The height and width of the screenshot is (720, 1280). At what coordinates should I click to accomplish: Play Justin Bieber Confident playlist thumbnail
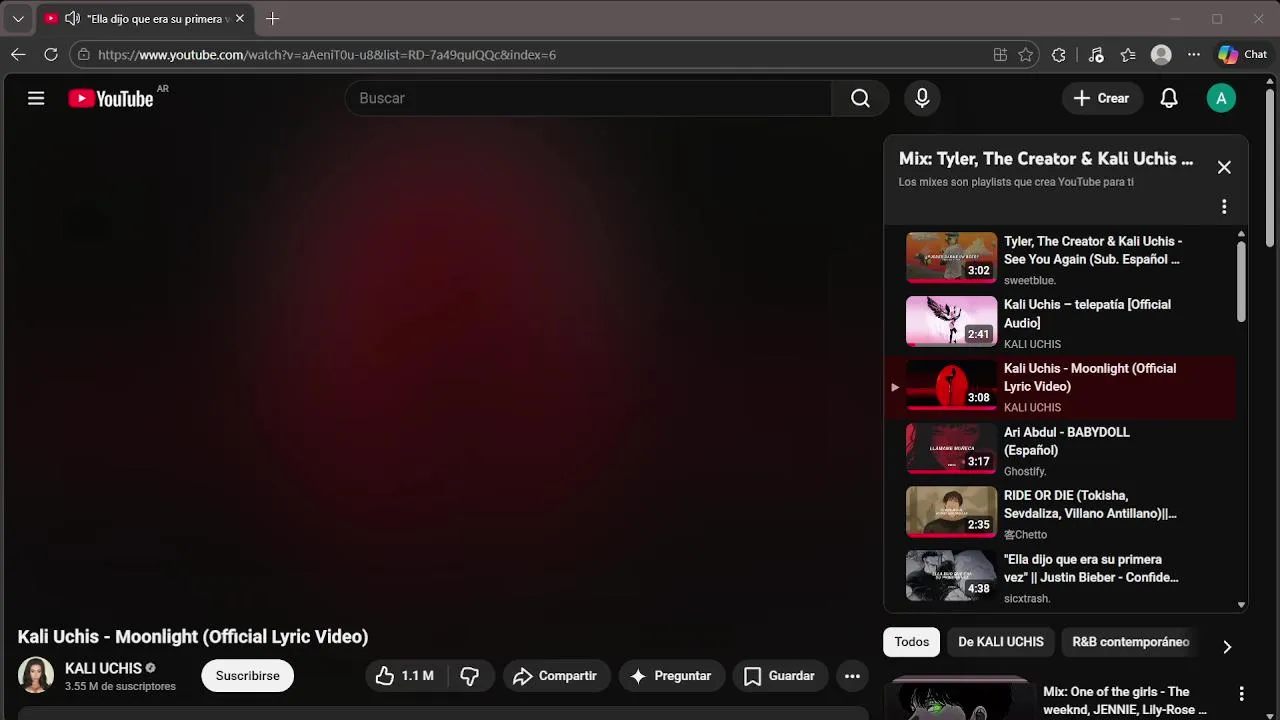951,576
